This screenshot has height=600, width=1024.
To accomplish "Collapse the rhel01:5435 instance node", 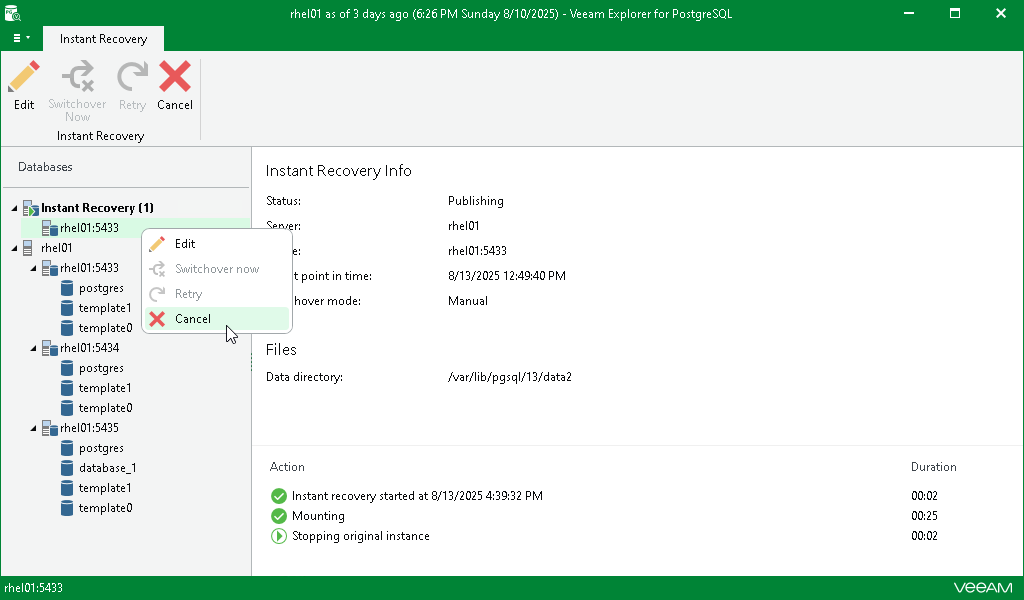I will click(x=33, y=428).
